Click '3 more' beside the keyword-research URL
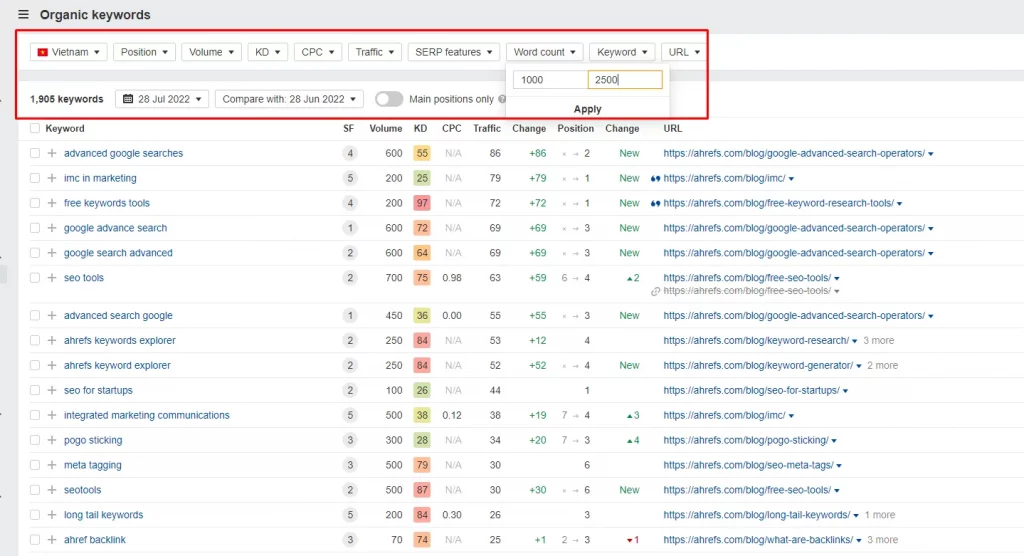Viewport: 1024px width, 556px height. 878,340
